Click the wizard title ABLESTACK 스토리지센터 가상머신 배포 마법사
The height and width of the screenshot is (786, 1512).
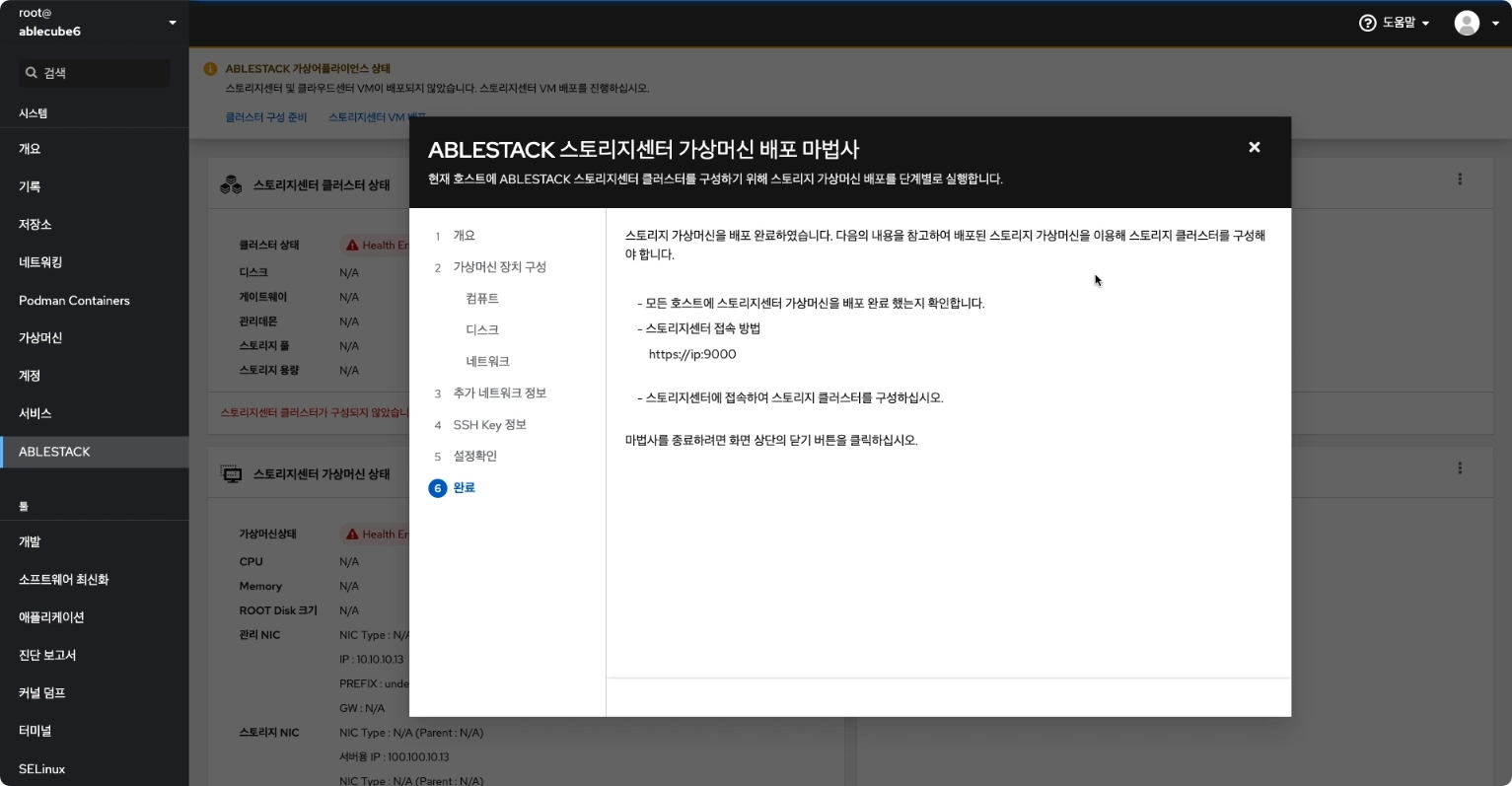point(643,150)
